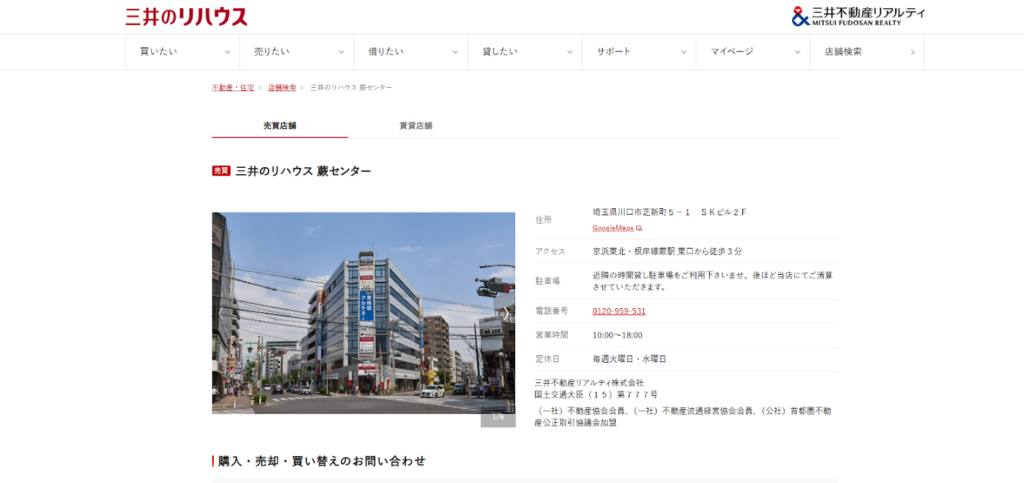
Task: Switch to the 売買店舗 tab
Action: click(x=280, y=125)
